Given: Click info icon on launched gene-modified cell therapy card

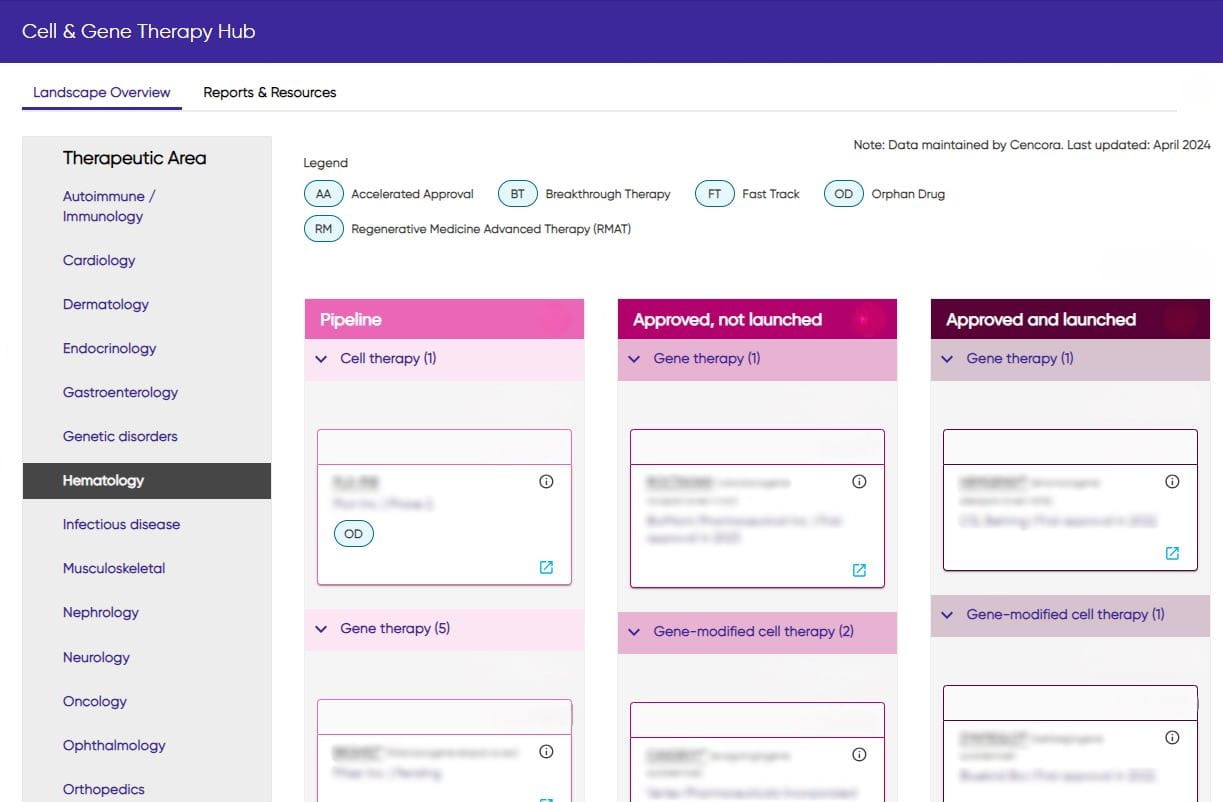Looking at the screenshot, I should [1172, 737].
